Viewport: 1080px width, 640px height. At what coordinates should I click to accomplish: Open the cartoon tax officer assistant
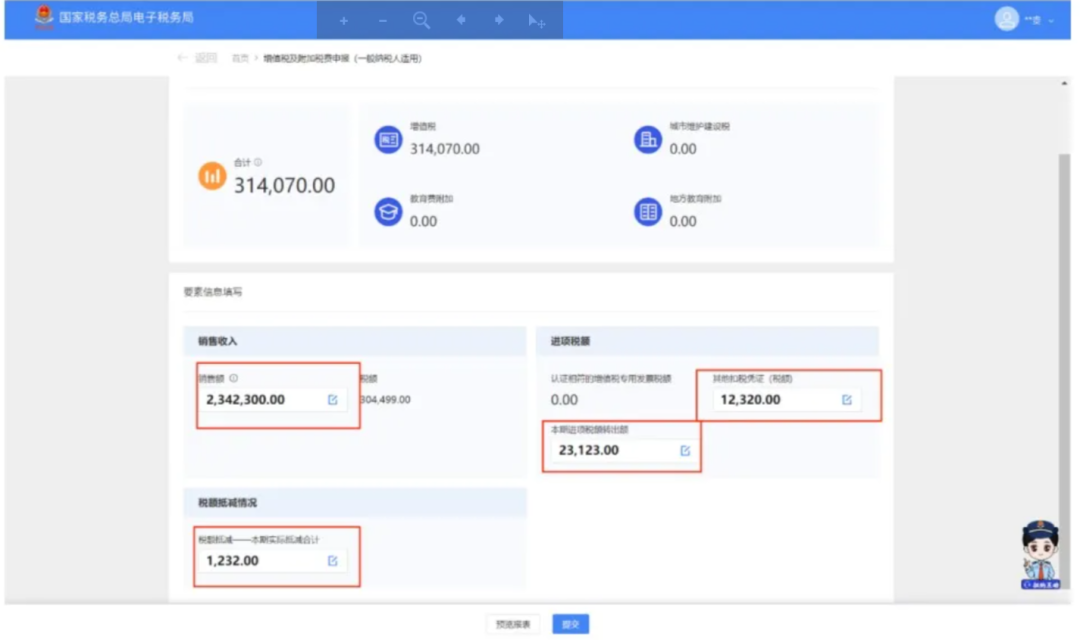(1040, 555)
